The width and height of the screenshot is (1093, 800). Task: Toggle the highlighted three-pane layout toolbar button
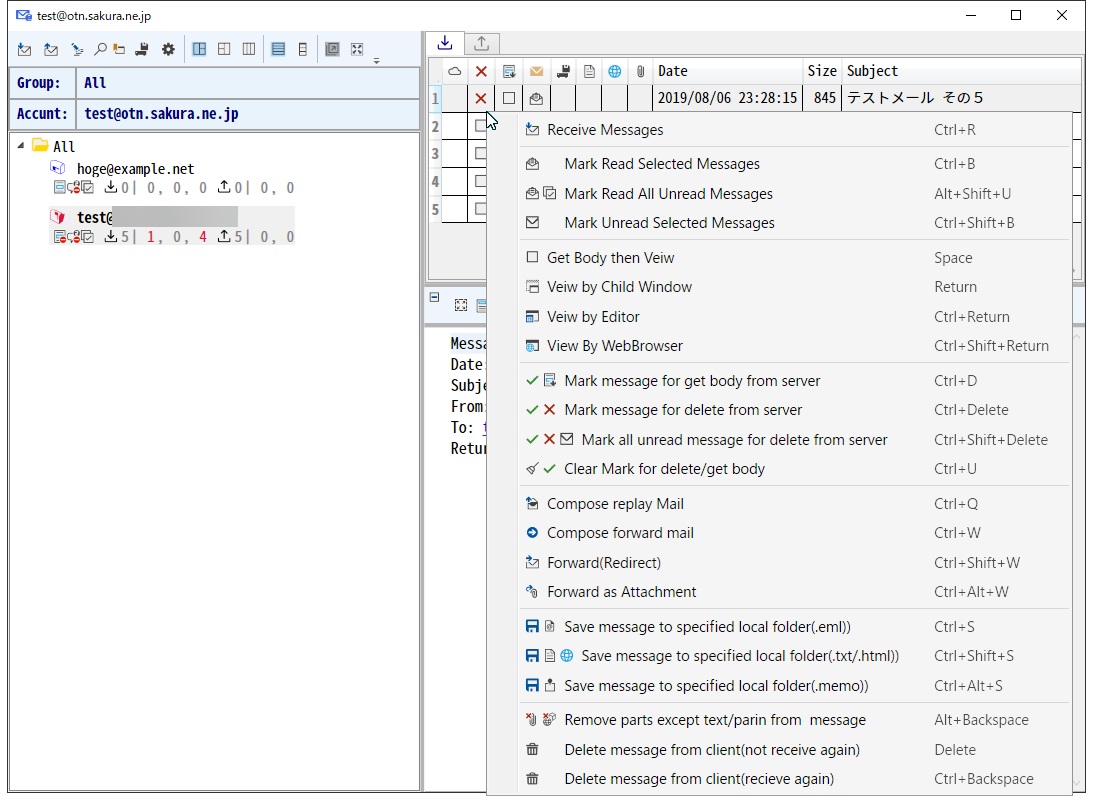click(199, 49)
